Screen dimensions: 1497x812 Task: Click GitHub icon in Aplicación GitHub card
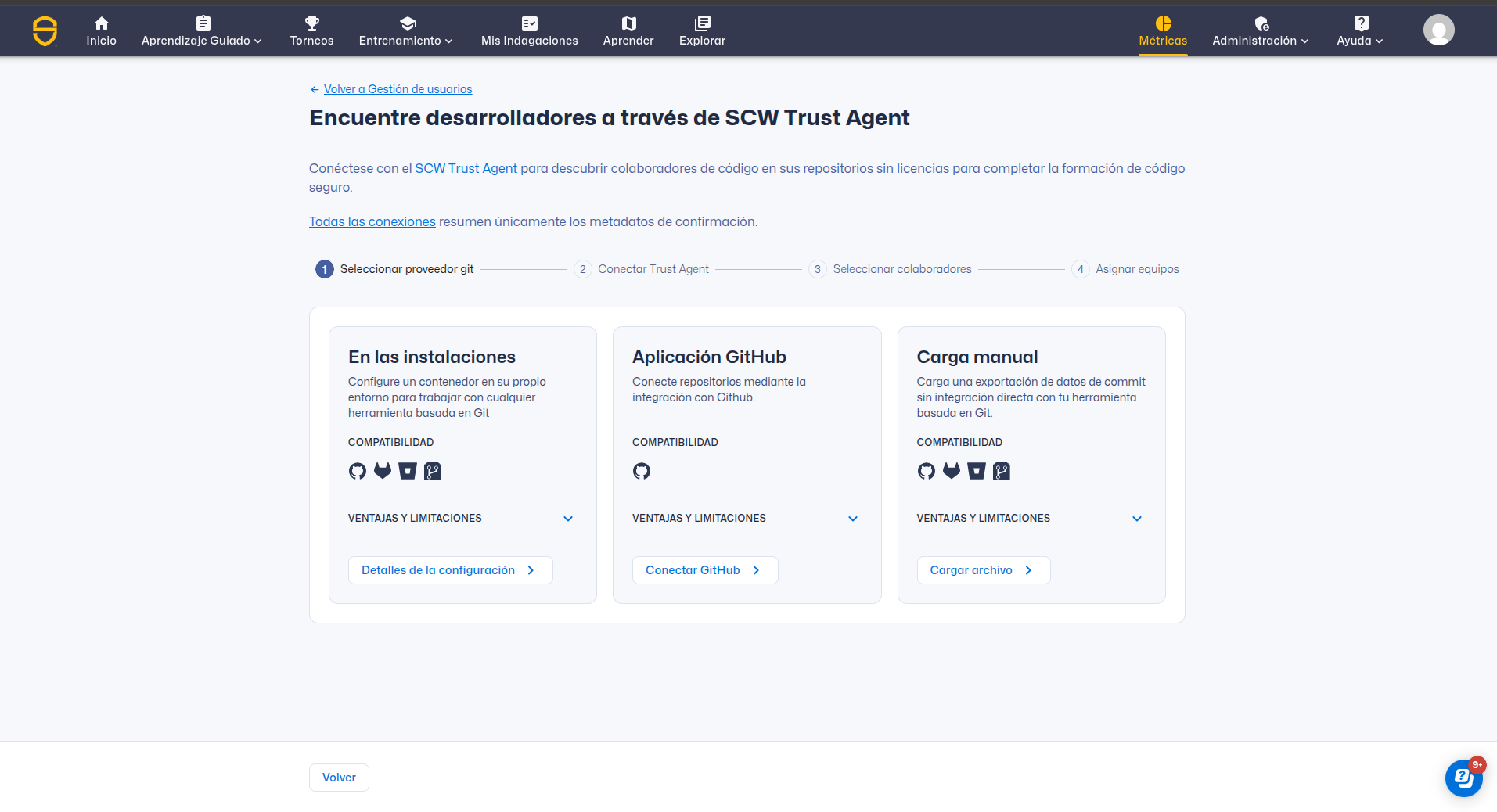(x=642, y=471)
